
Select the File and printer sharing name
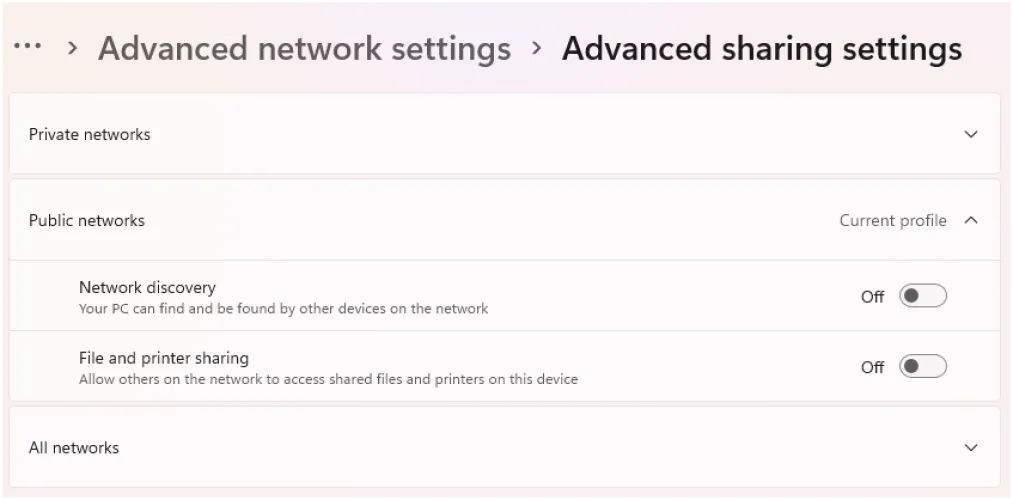[163, 358]
